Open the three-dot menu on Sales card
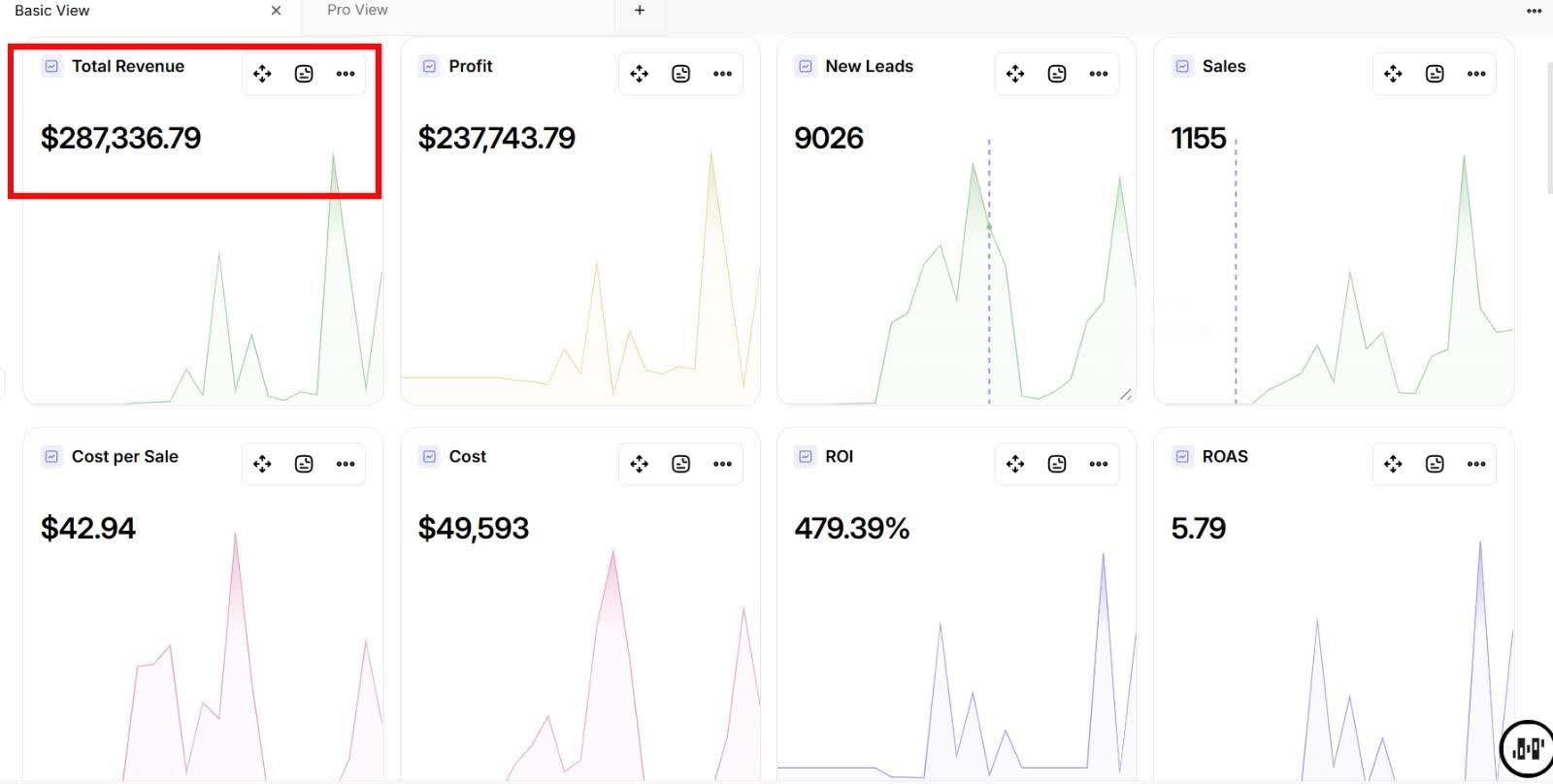The image size is (1553, 784). tap(1476, 74)
